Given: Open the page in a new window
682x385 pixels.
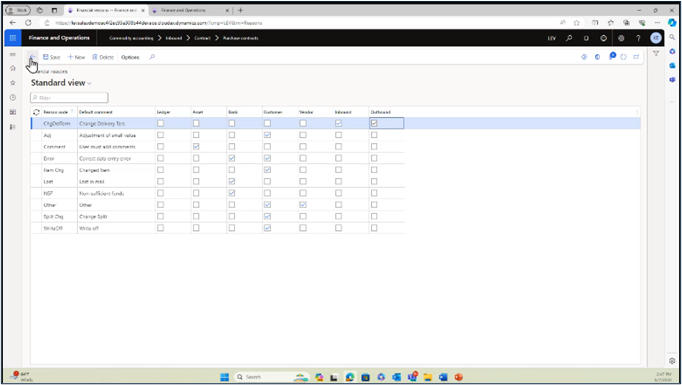Looking at the screenshot, I should 636,57.
